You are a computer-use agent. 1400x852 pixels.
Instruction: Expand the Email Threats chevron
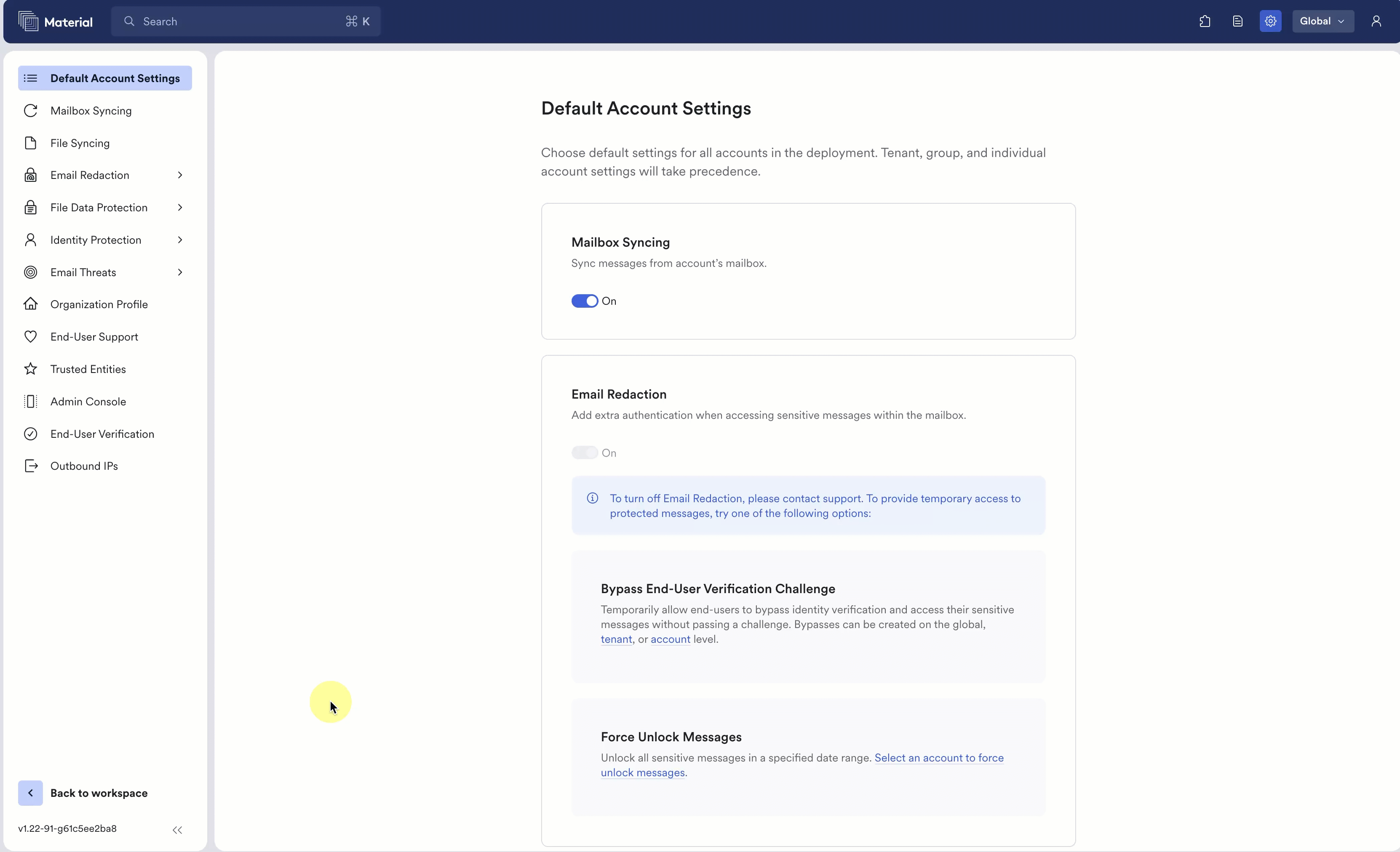click(x=180, y=272)
